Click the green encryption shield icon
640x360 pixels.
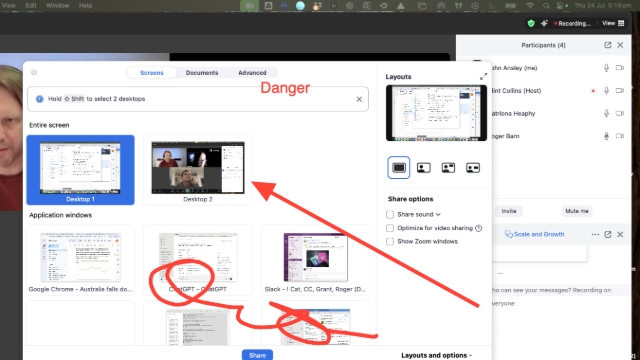(531, 23)
